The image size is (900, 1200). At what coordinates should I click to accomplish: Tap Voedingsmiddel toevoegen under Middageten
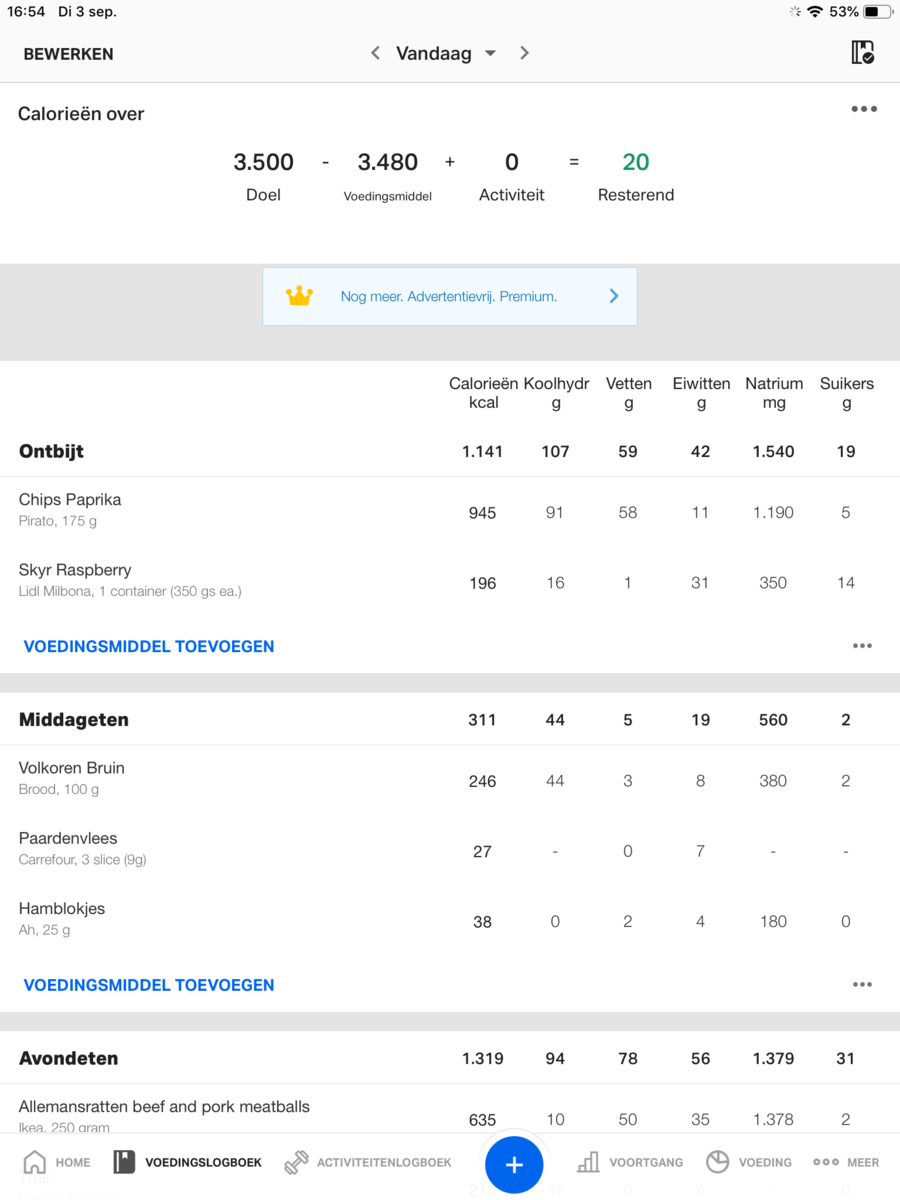[x=149, y=985]
